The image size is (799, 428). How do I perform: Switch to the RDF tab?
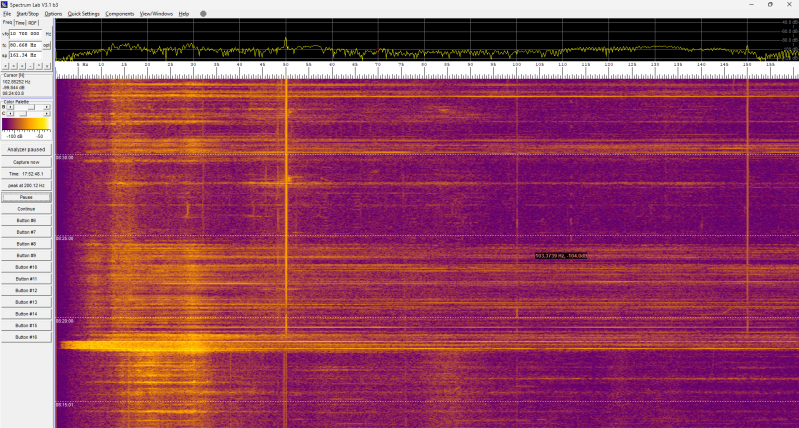(x=33, y=22)
